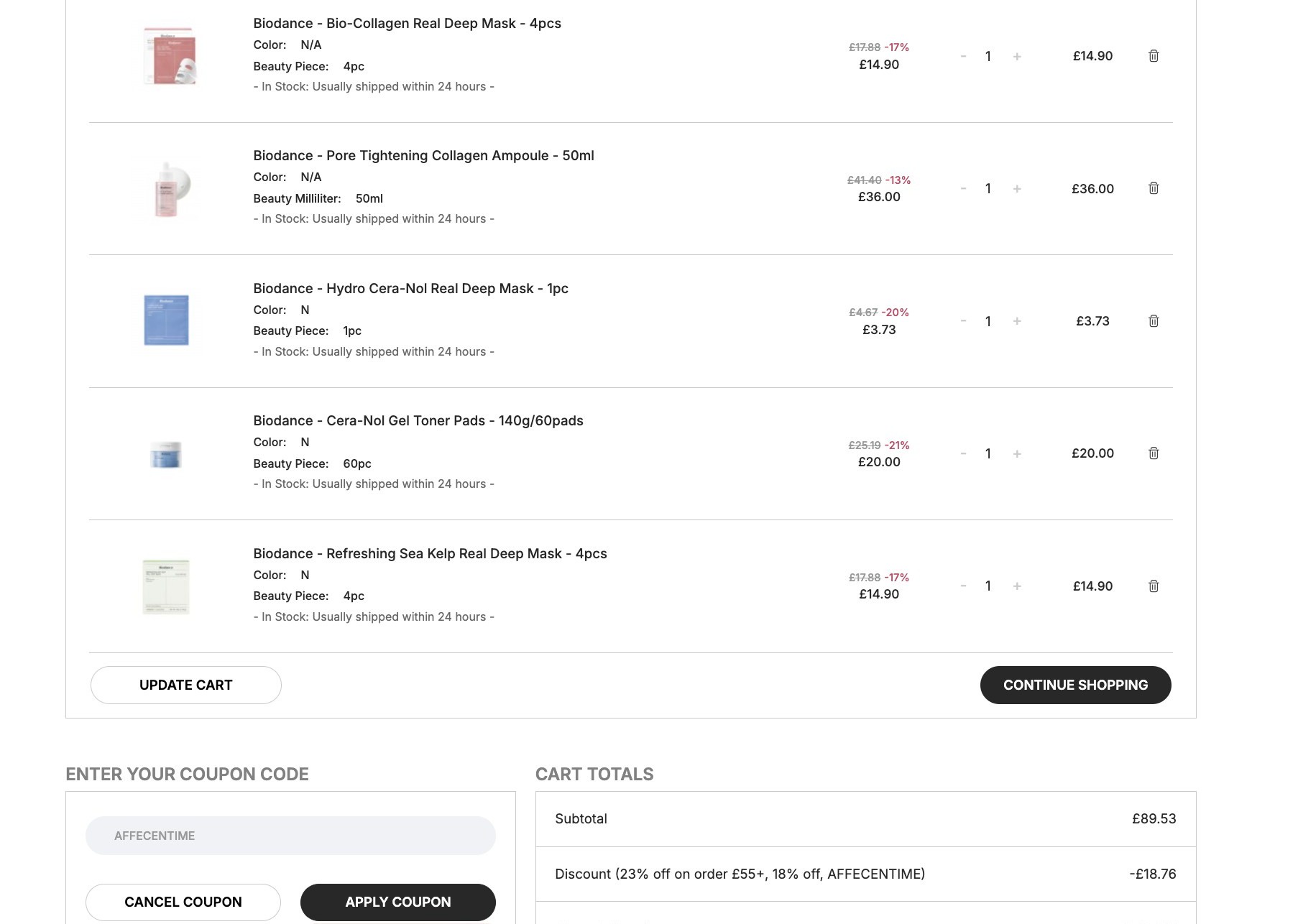Click the Update Cart button

[185, 685]
